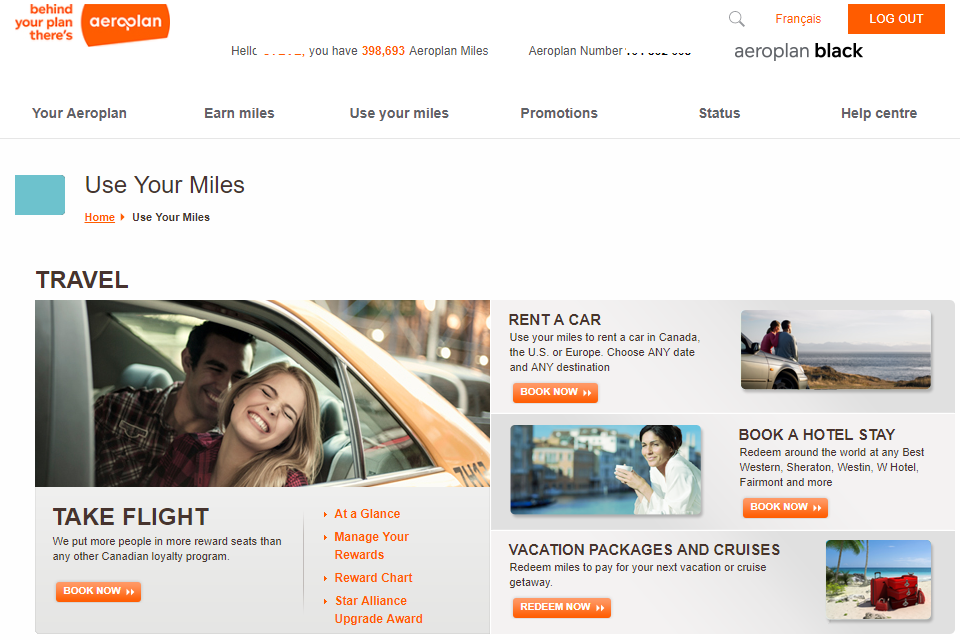Open the Help centre menu
The height and width of the screenshot is (640, 960).
pyautogui.click(x=879, y=113)
